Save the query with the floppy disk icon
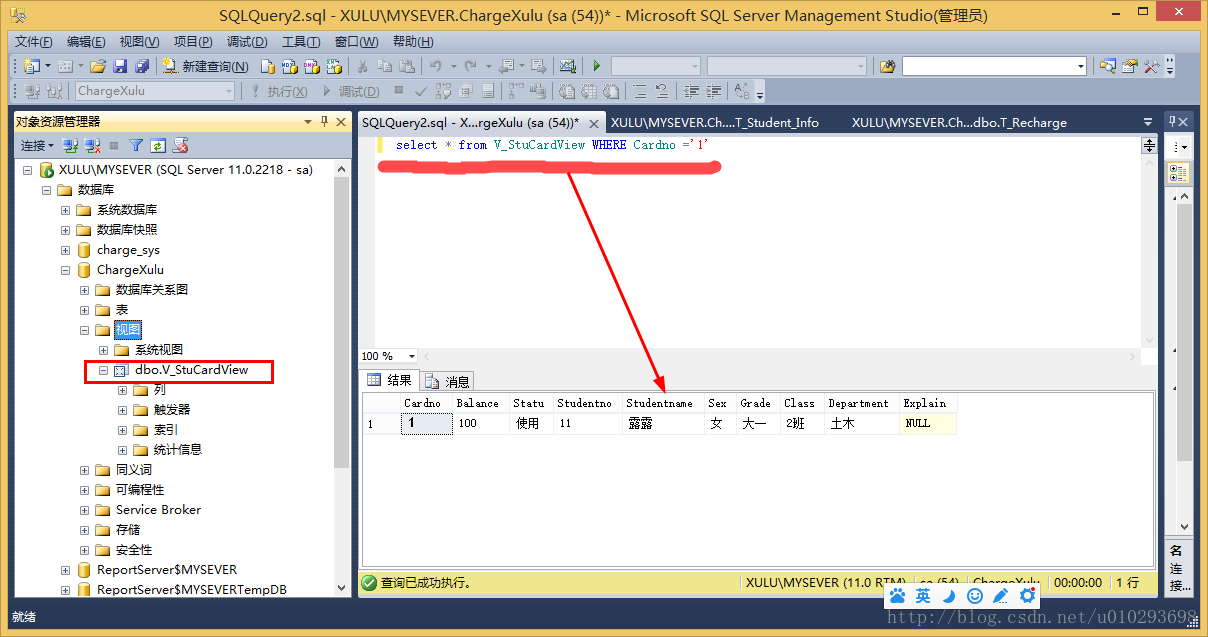Viewport: 1208px width, 637px height. (x=120, y=66)
